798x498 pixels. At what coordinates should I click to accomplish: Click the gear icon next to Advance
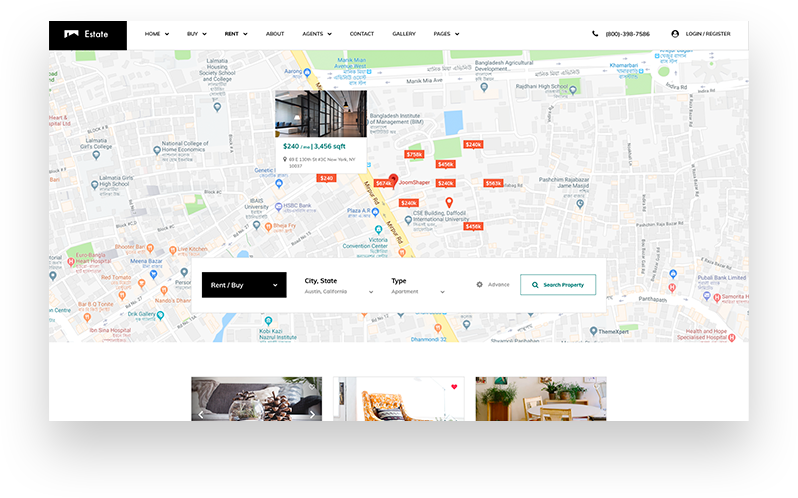tap(480, 285)
